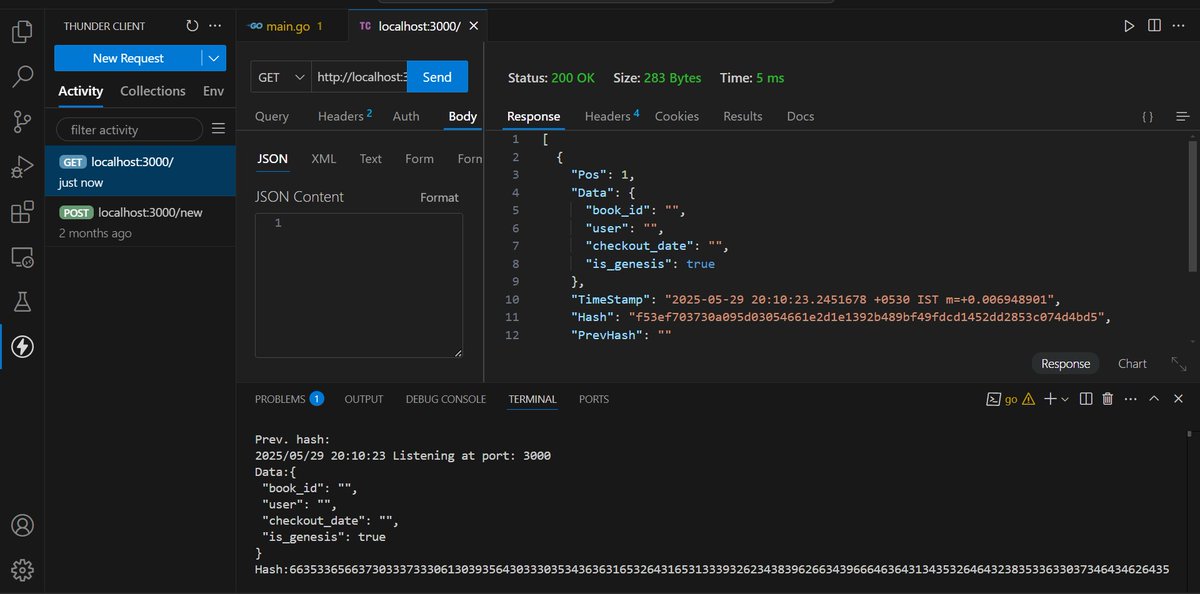1200x594 pixels.
Task: Open the Accounts icon
Action: pyautogui.click(x=22, y=525)
